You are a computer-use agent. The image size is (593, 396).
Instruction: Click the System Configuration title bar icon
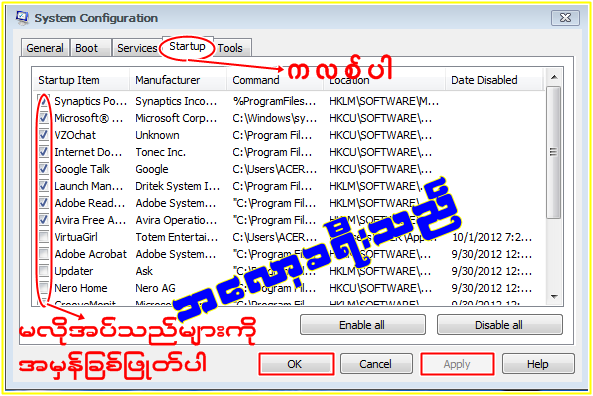[x=22, y=18]
